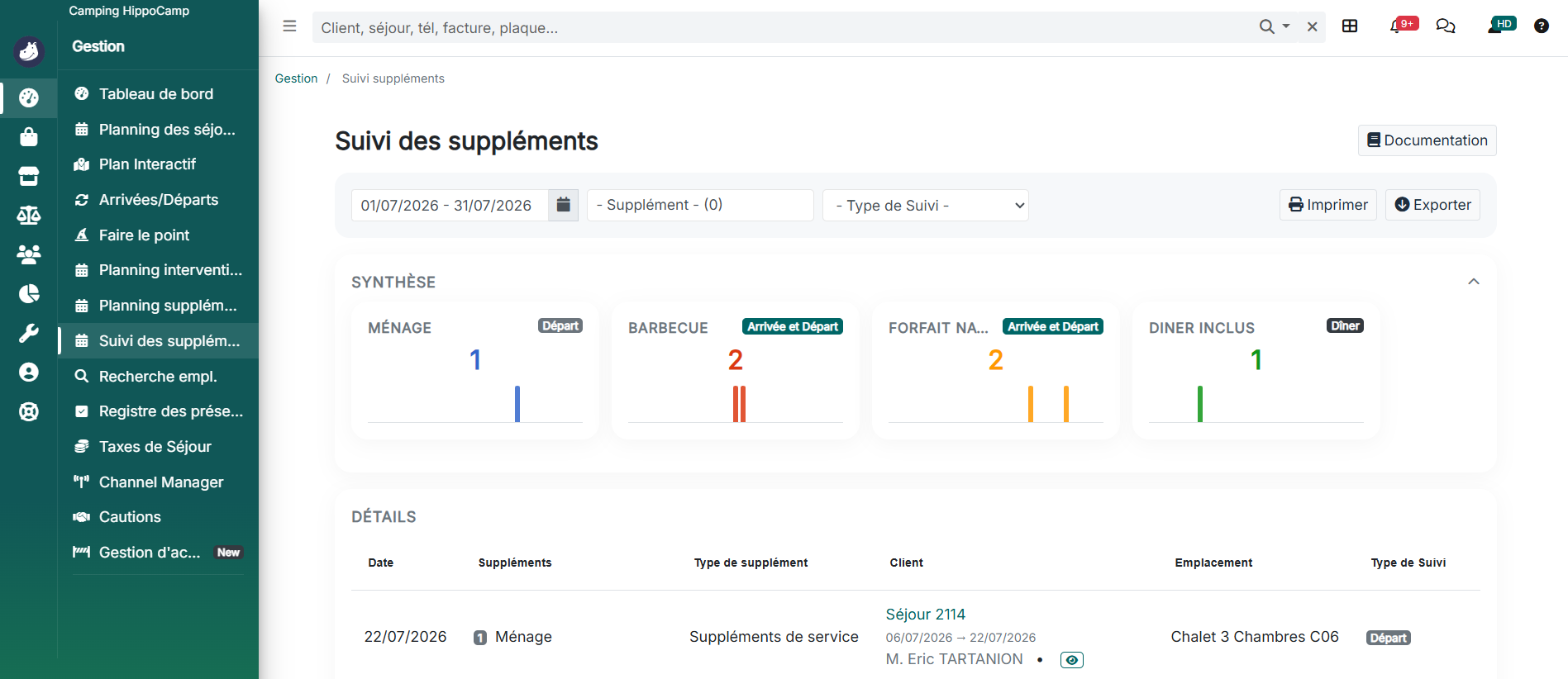Select the Barbecue synthesis card title
This screenshot has width=1568, height=679.
coord(668,328)
